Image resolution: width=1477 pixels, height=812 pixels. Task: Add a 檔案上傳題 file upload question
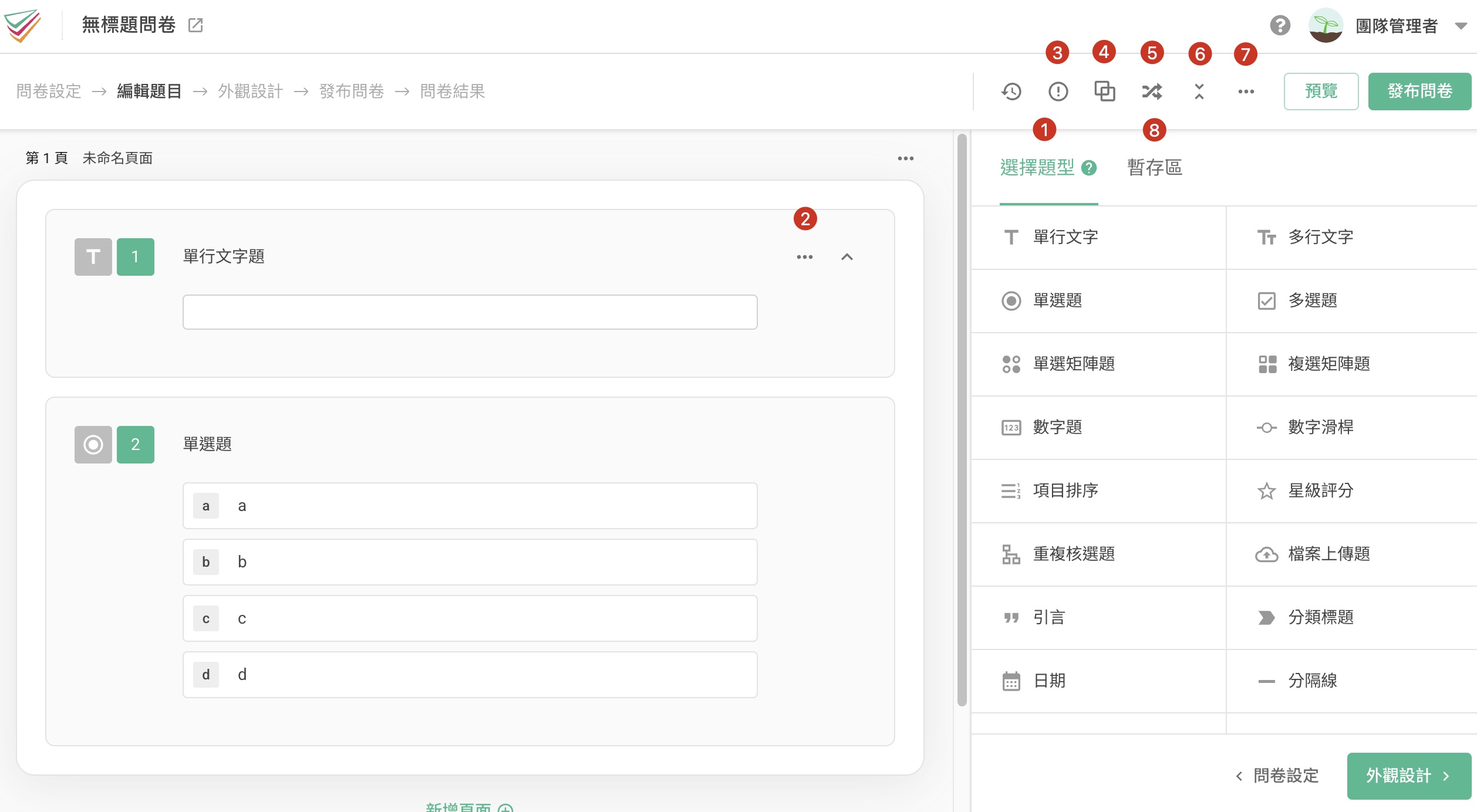coord(1328,554)
